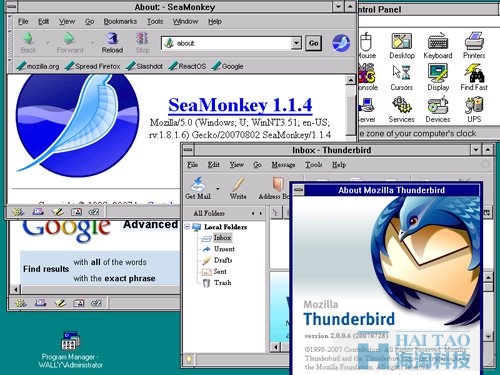Image resolution: width=500 pixels, height=375 pixels.
Task: Open the Cursors control panel icon
Action: click(402, 77)
